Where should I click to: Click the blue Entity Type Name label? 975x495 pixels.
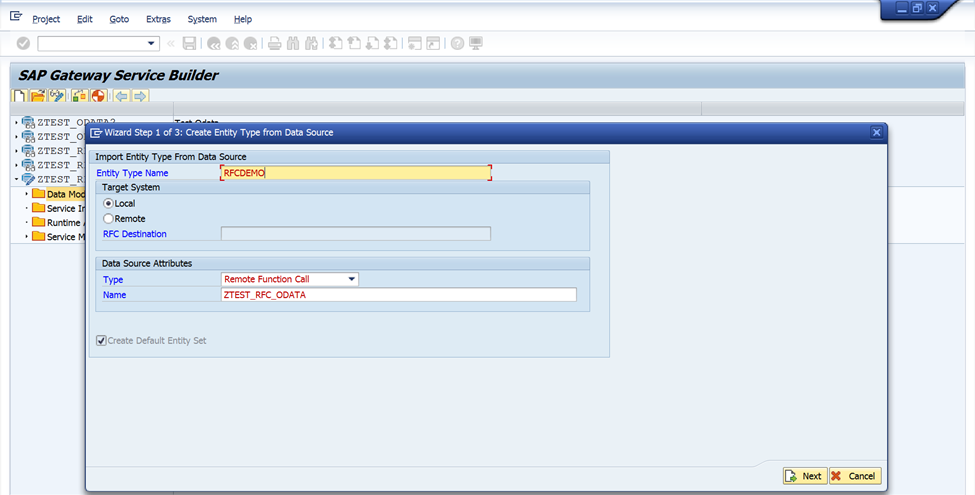click(x=132, y=173)
